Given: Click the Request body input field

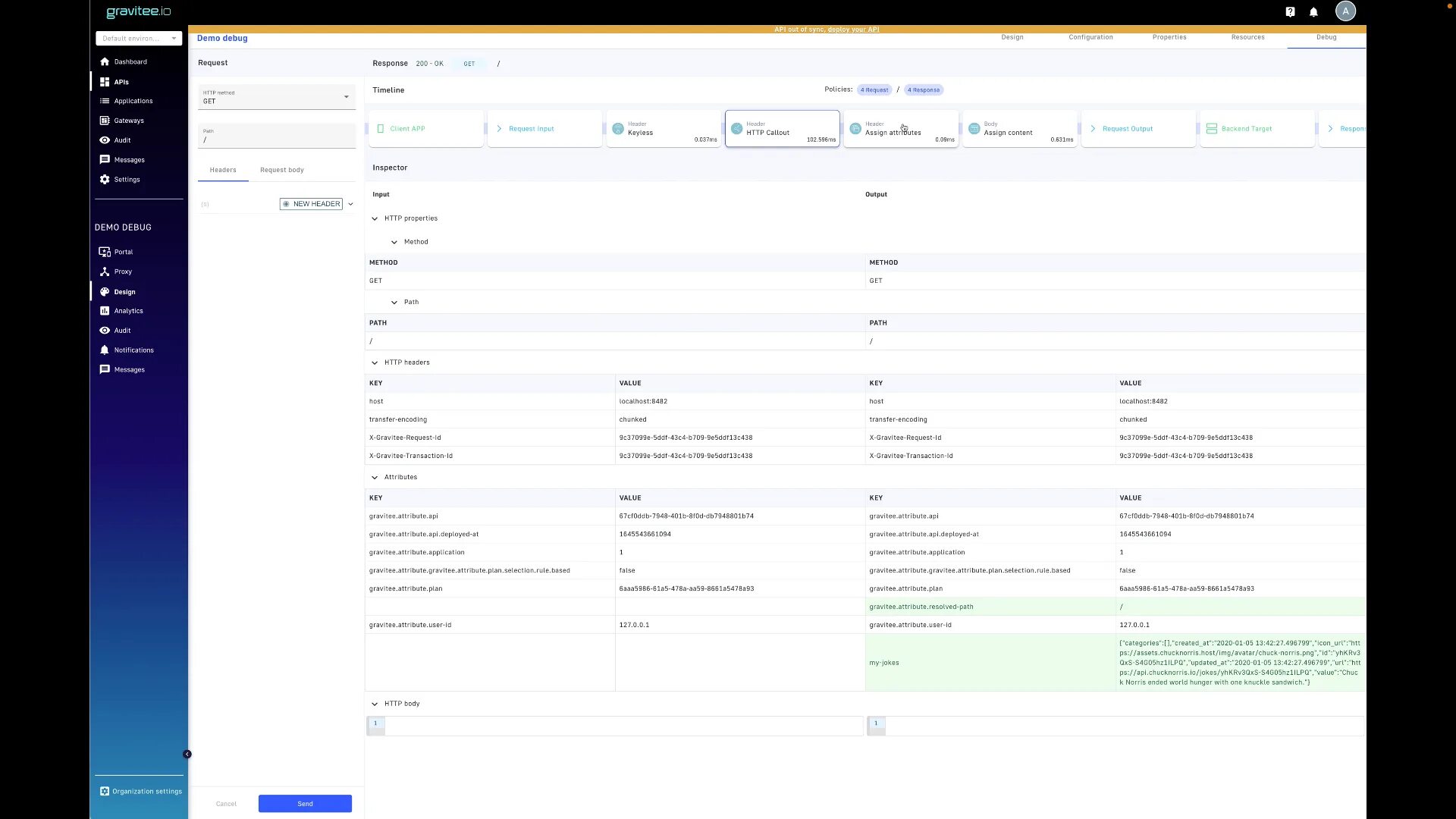Looking at the screenshot, I should (281, 169).
